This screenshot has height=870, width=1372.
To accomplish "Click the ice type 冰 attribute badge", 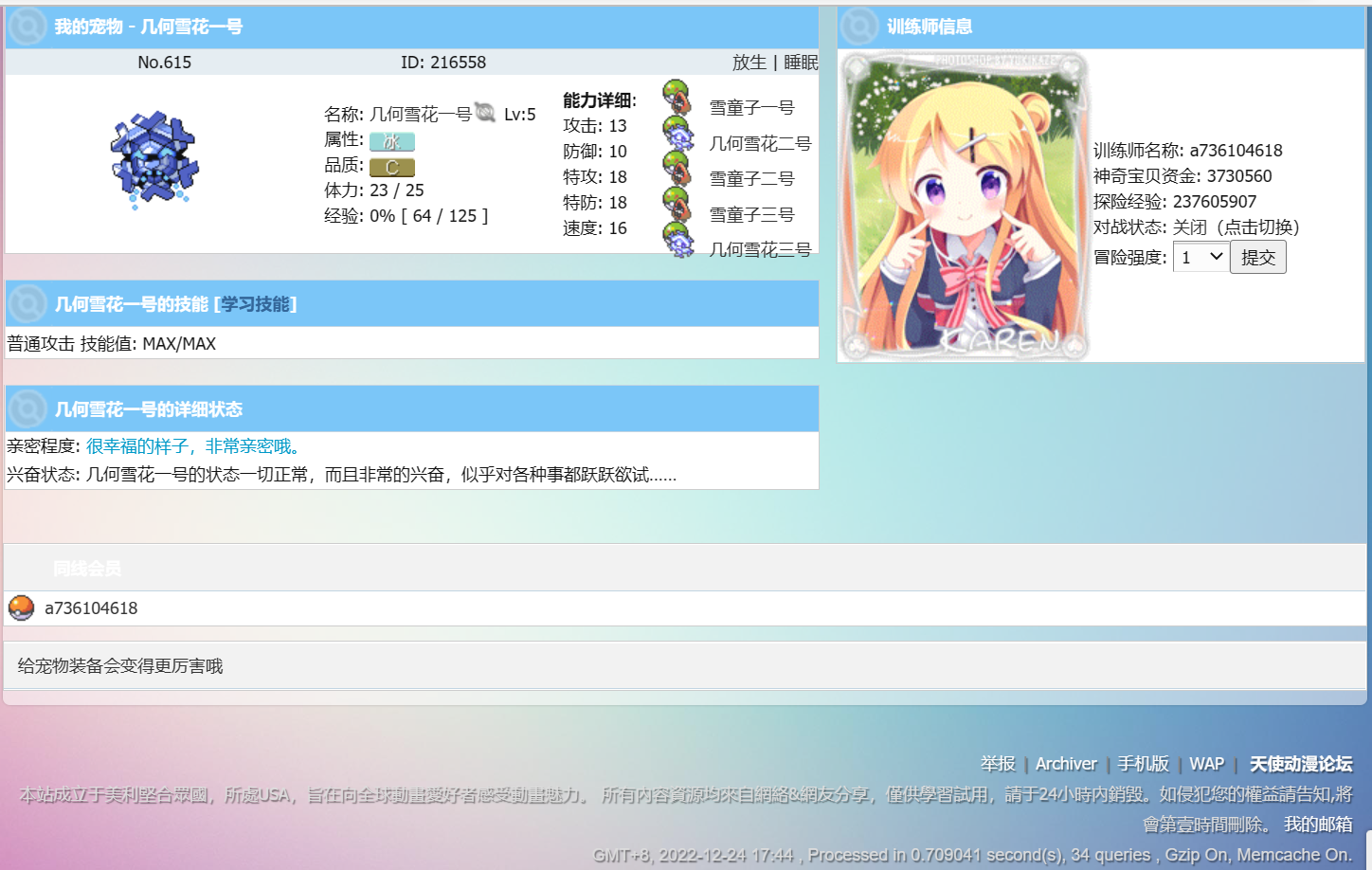I will (x=391, y=141).
